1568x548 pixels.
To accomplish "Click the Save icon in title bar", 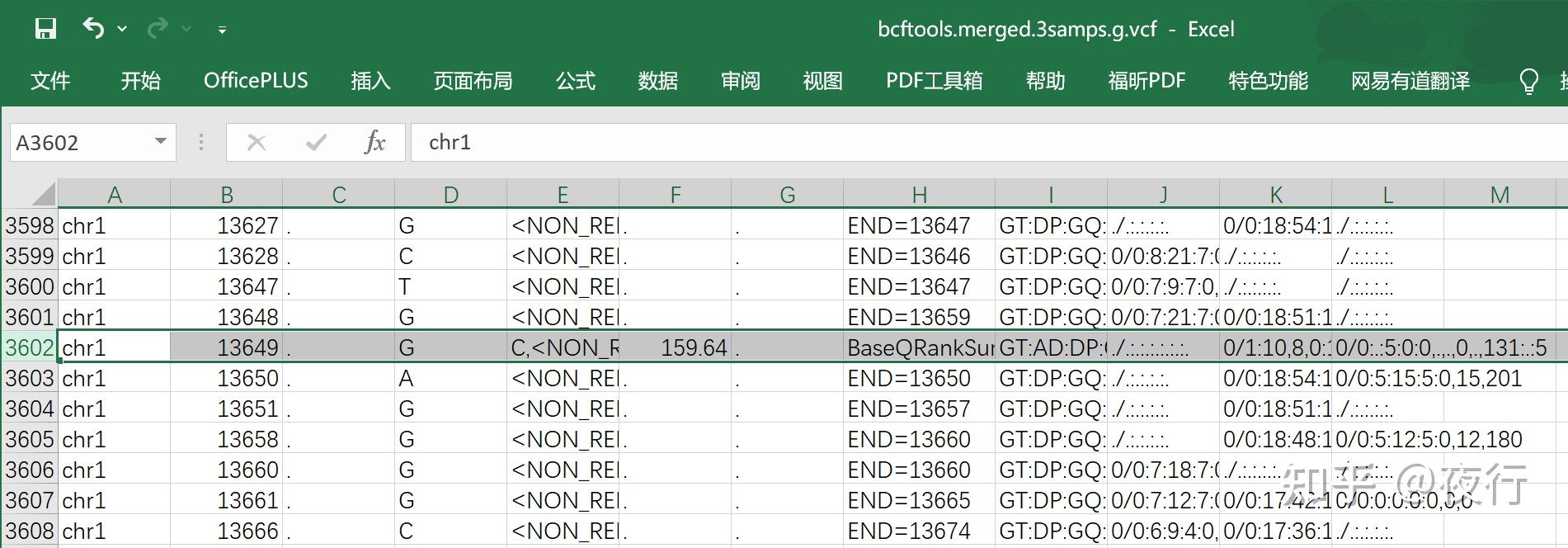I will click(45, 29).
